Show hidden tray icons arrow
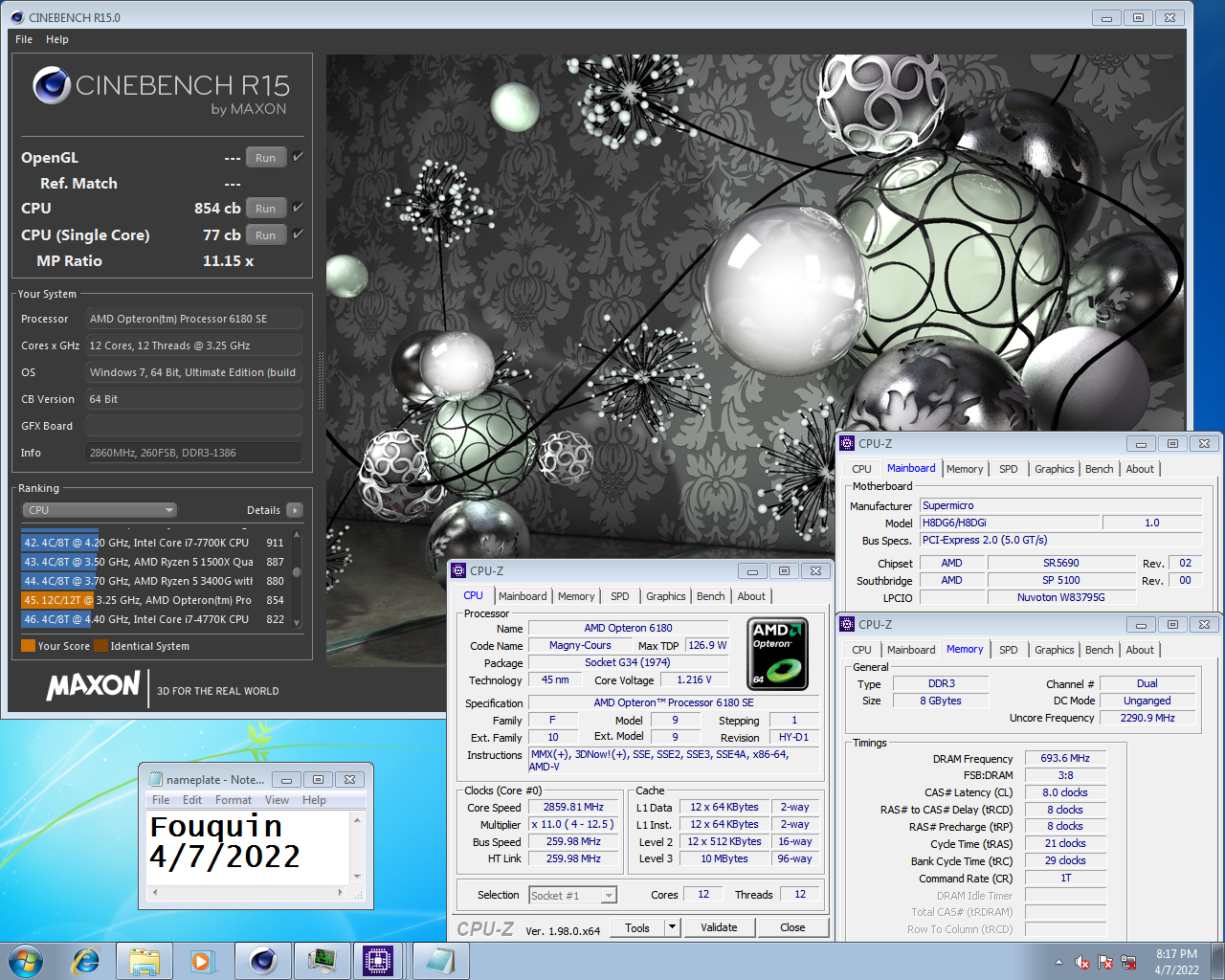 point(1058,962)
